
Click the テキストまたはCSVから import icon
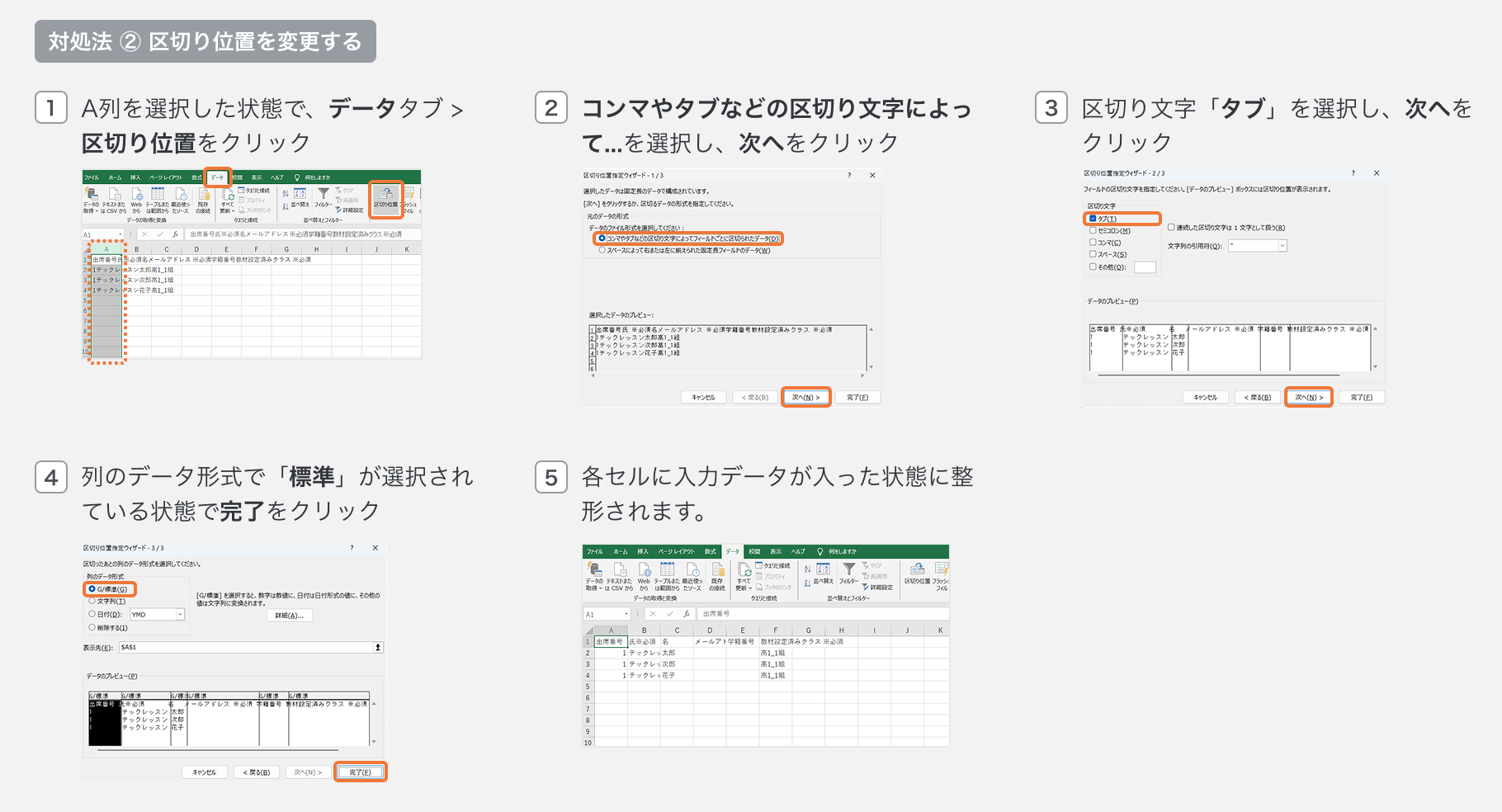tap(619, 573)
